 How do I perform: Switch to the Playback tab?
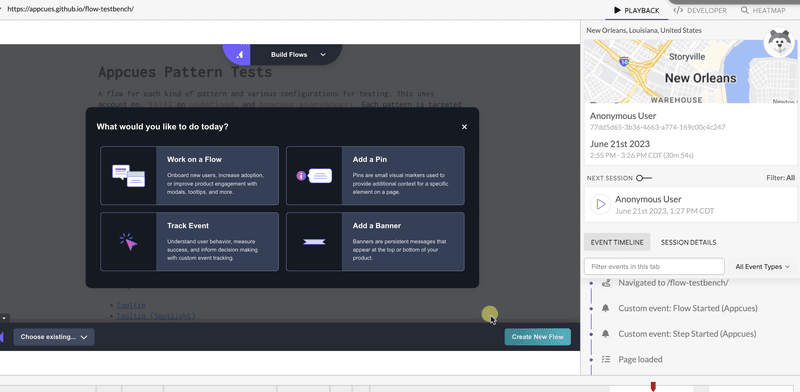click(x=636, y=10)
